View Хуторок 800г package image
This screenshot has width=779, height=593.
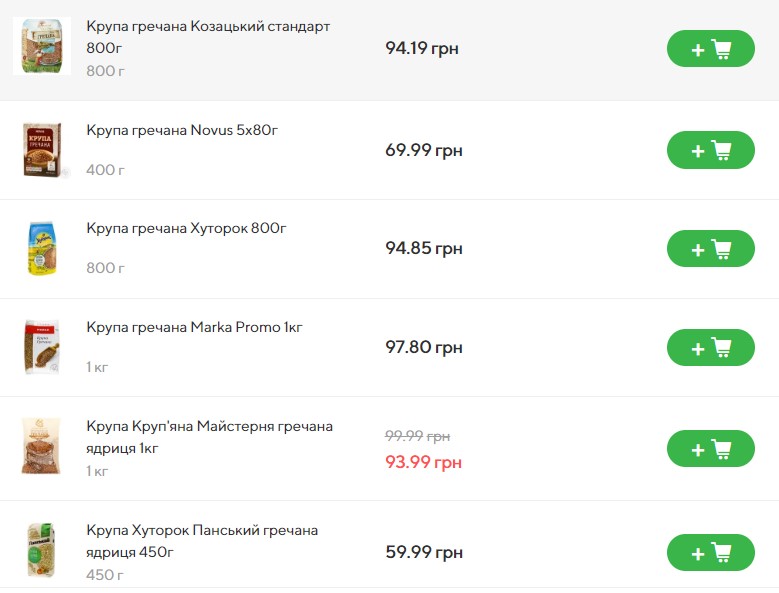pos(42,248)
